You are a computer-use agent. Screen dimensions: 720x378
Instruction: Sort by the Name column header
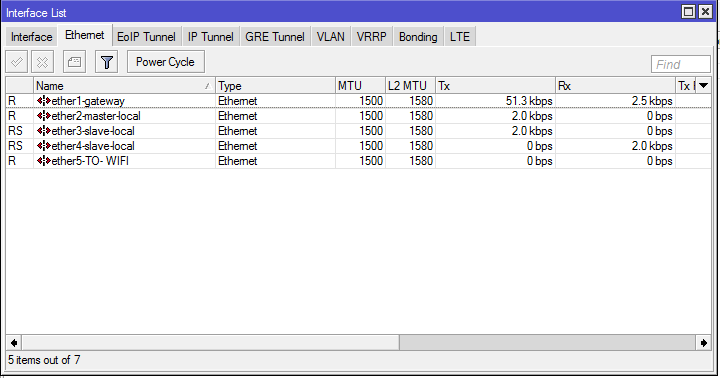coord(124,86)
